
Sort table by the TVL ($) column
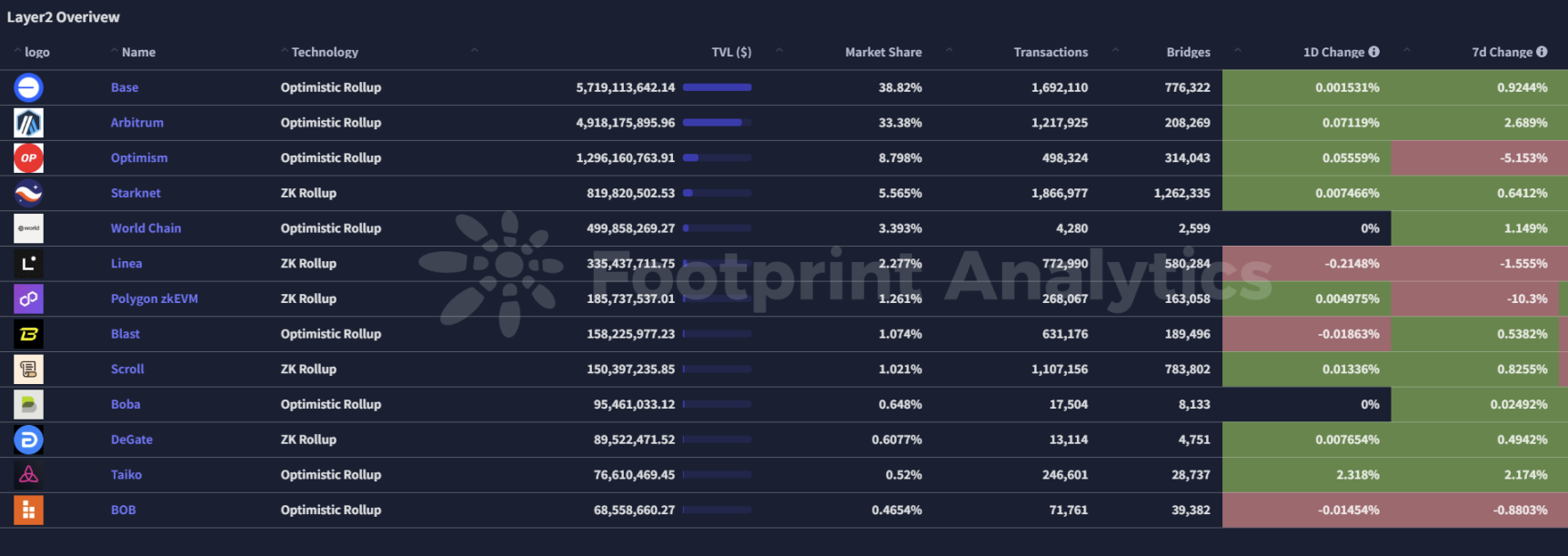click(x=731, y=52)
